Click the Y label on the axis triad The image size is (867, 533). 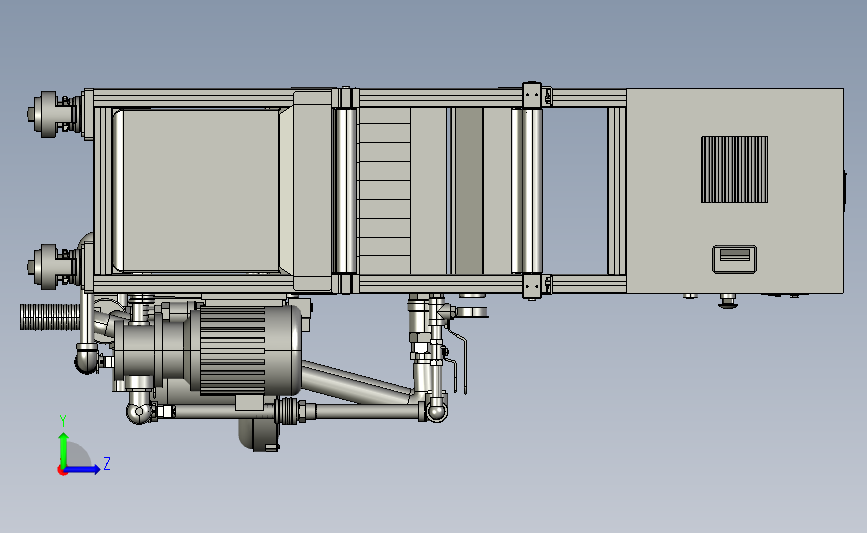(63, 421)
